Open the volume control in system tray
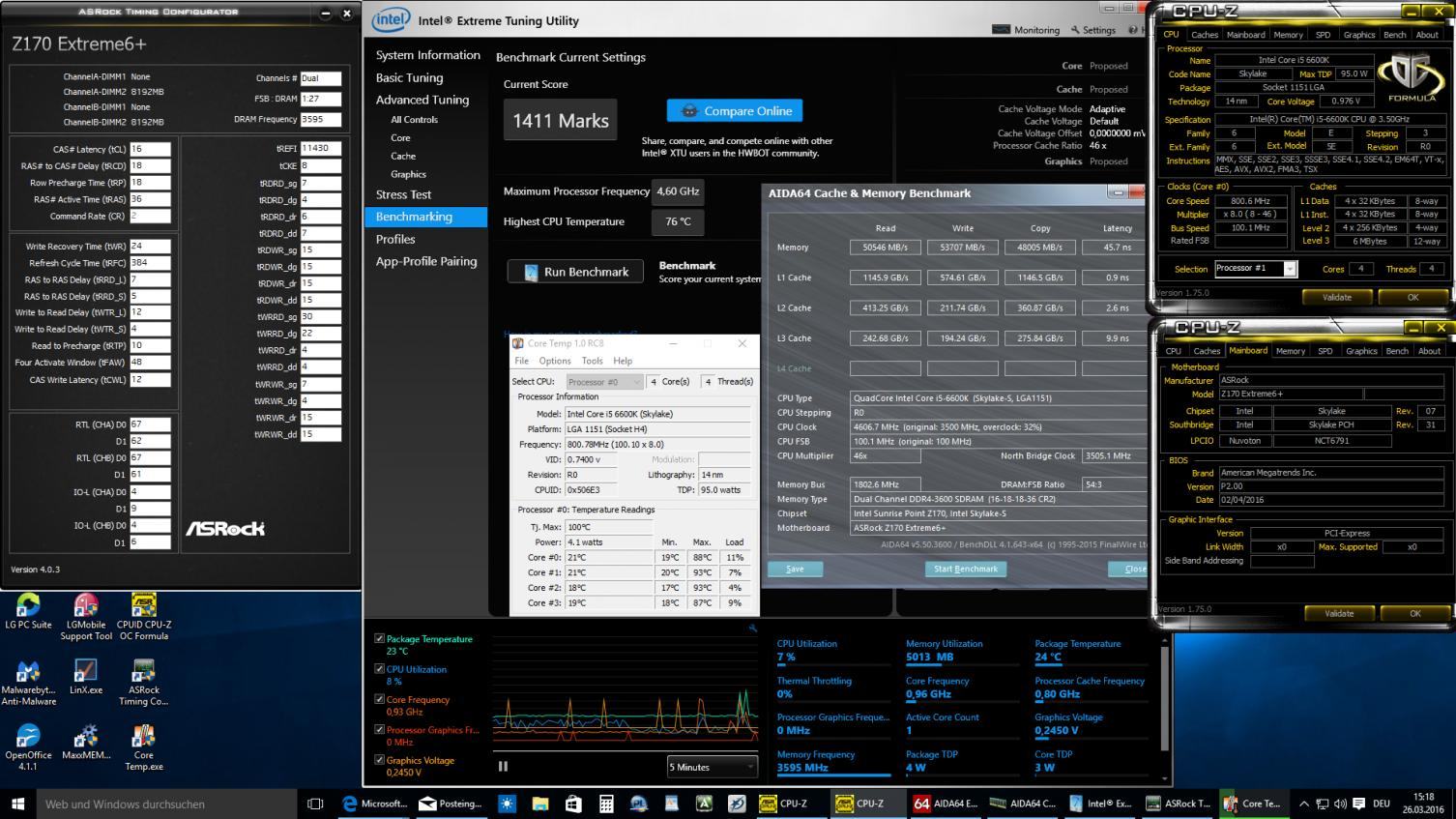The width and height of the screenshot is (1456, 819). (1340, 804)
